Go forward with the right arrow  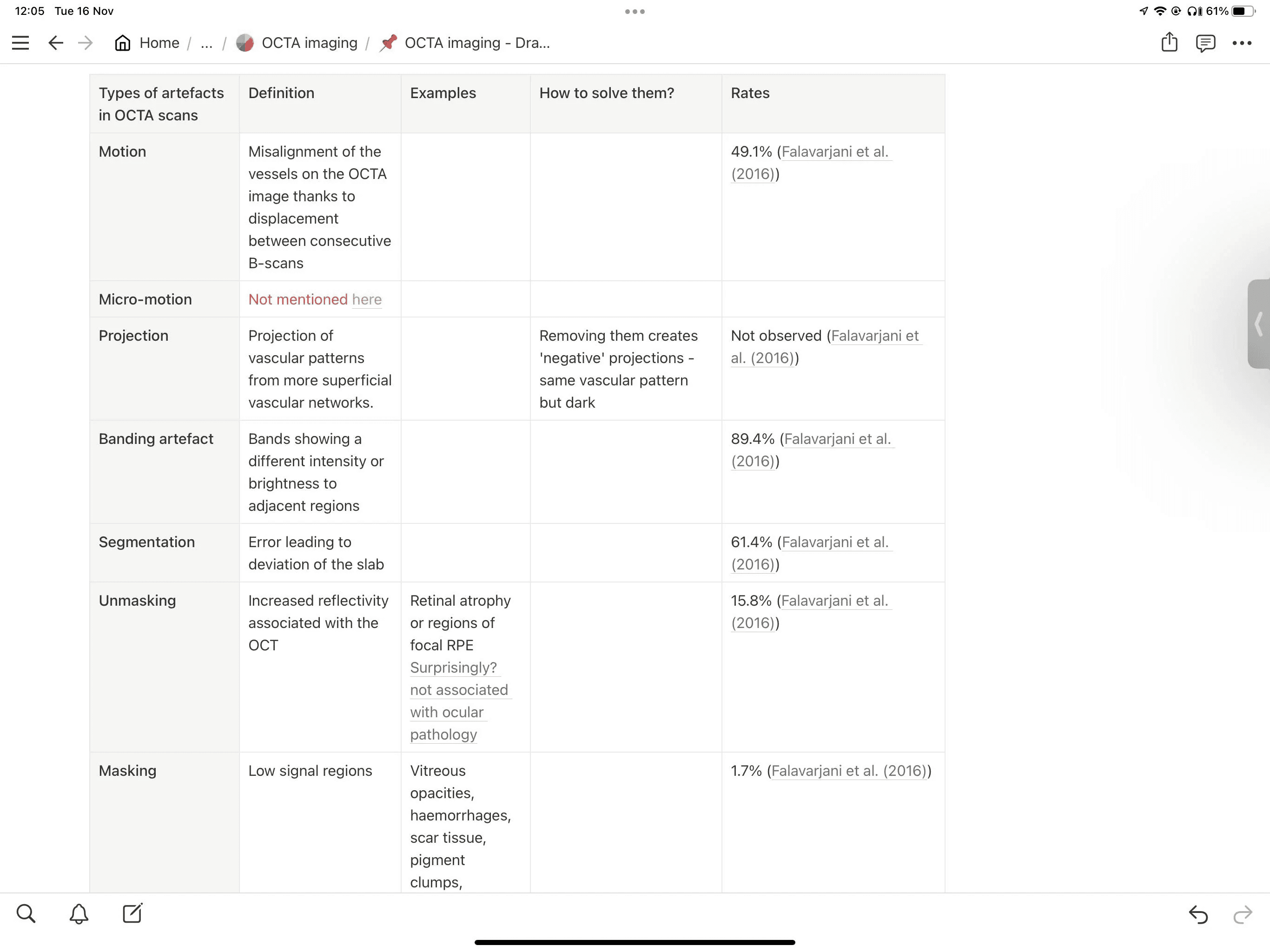coord(86,43)
